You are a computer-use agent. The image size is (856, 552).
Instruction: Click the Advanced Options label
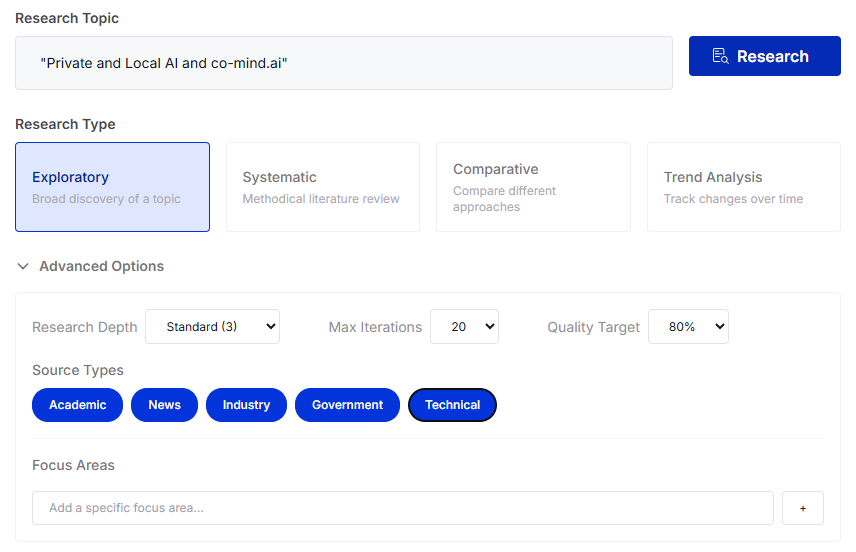tap(102, 266)
